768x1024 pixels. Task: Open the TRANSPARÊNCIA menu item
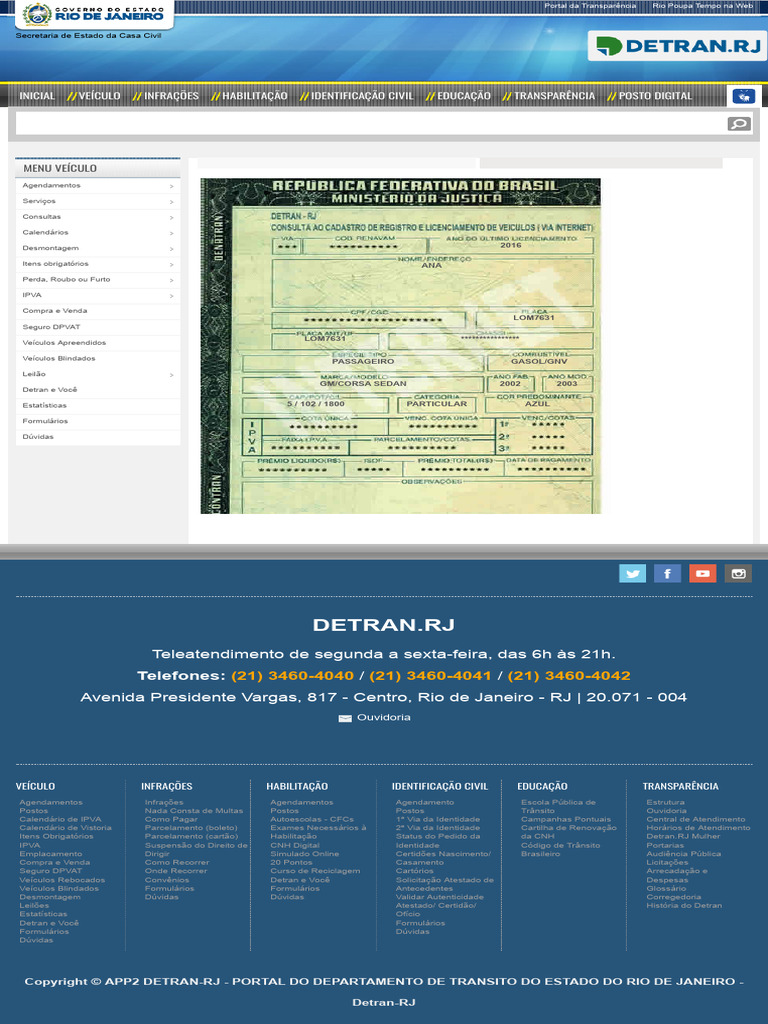click(x=554, y=96)
